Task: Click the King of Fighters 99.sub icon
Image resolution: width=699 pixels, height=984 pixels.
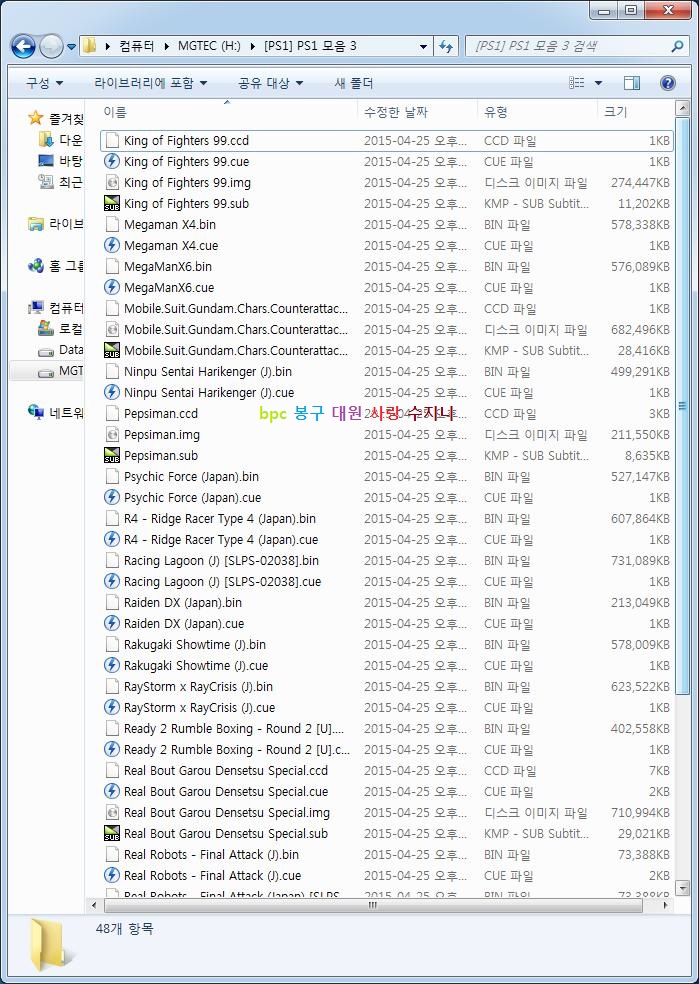Action: click(112, 203)
